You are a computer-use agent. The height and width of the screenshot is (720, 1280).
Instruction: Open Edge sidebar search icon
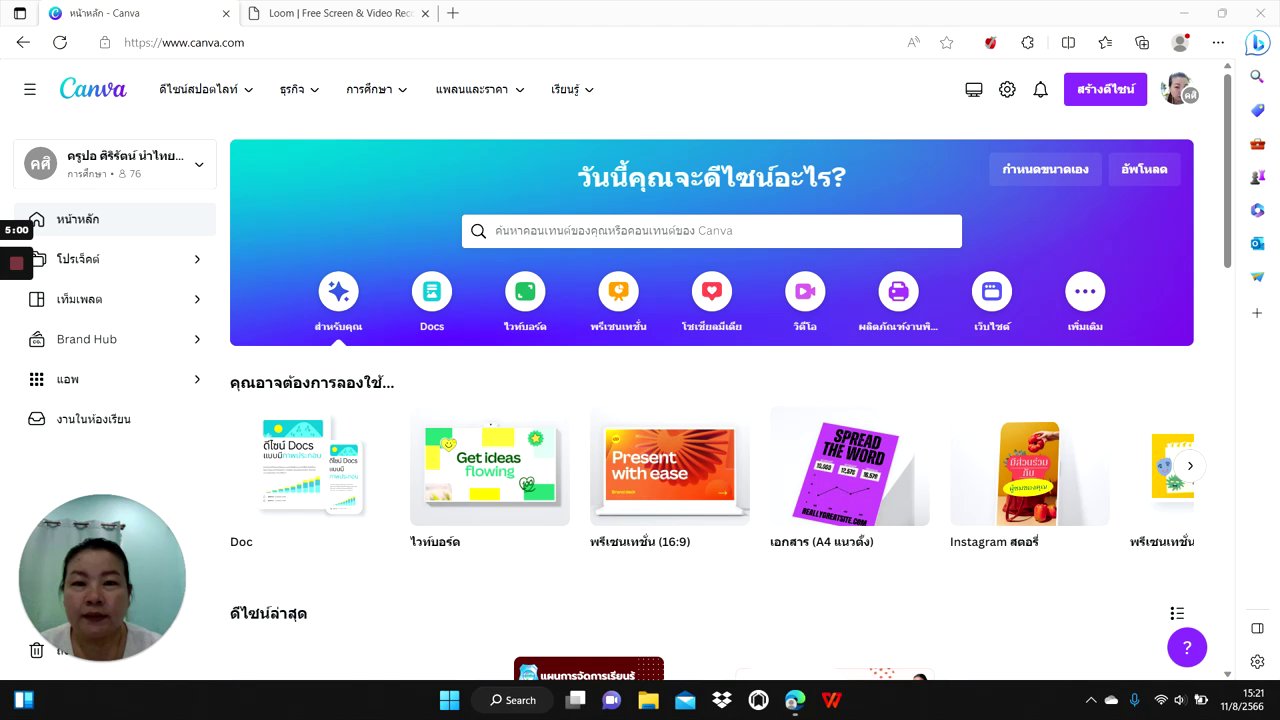pos(1257,76)
